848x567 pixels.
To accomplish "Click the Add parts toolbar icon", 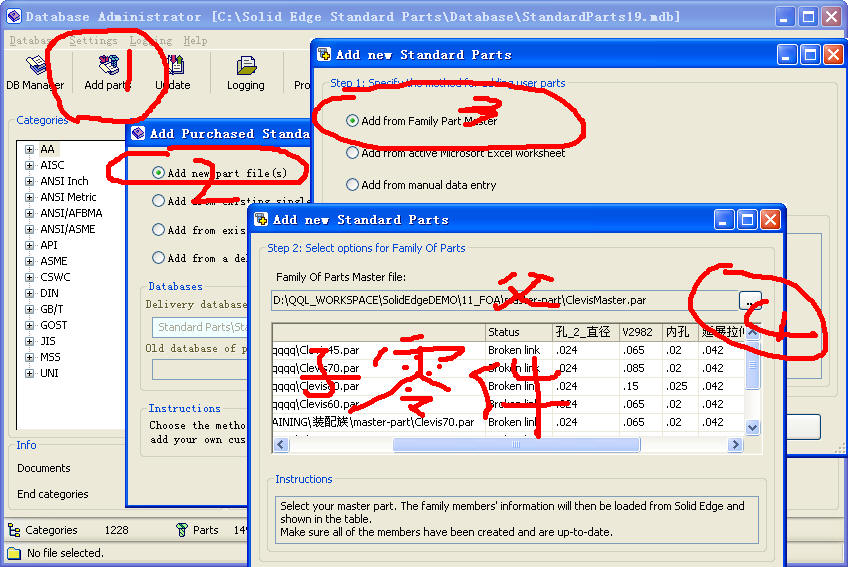I will pos(109,65).
